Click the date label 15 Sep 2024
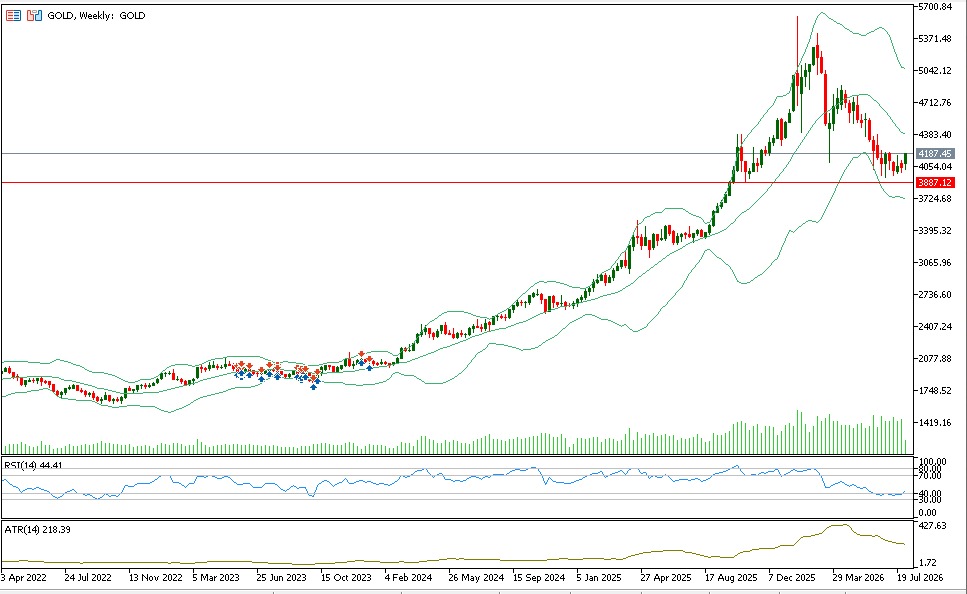The height and width of the screenshot is (594, 967). (540, 578)
